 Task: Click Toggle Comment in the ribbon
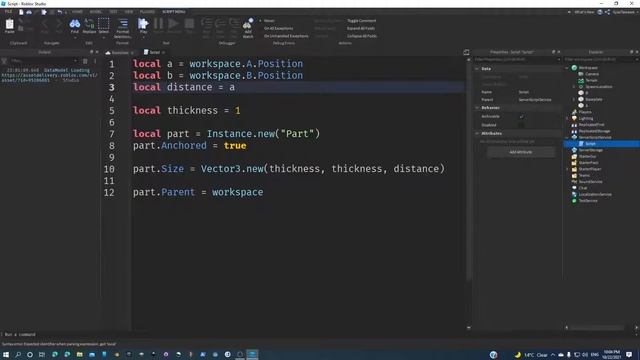pos(362,20)
